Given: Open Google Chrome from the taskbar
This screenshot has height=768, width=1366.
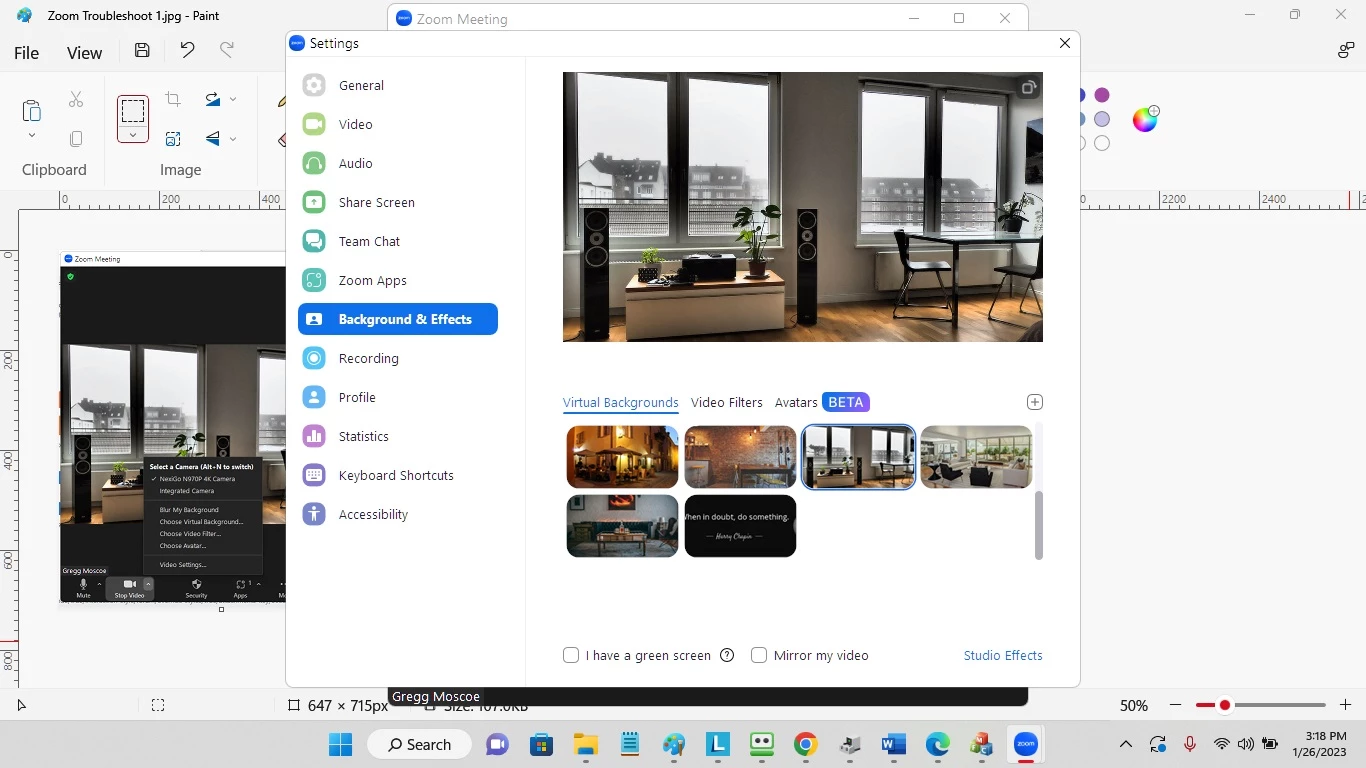Looking at the screenshot, I should click(x=806, y=744).
